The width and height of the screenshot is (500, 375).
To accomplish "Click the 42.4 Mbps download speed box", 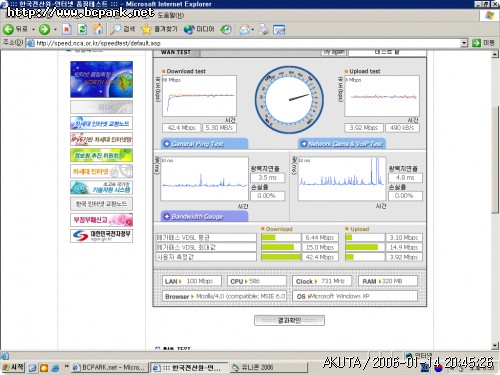I will pos(181,128).
